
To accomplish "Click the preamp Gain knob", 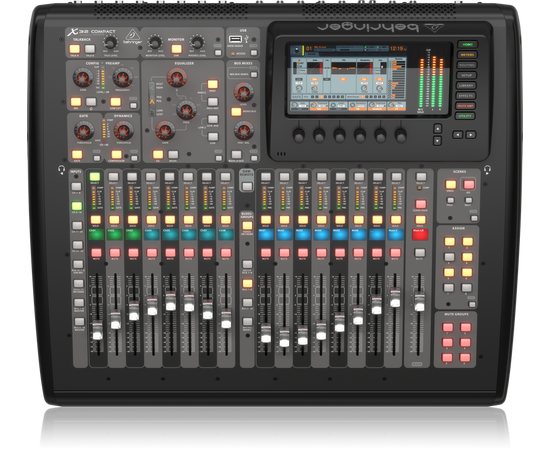I will coord(83,78).
